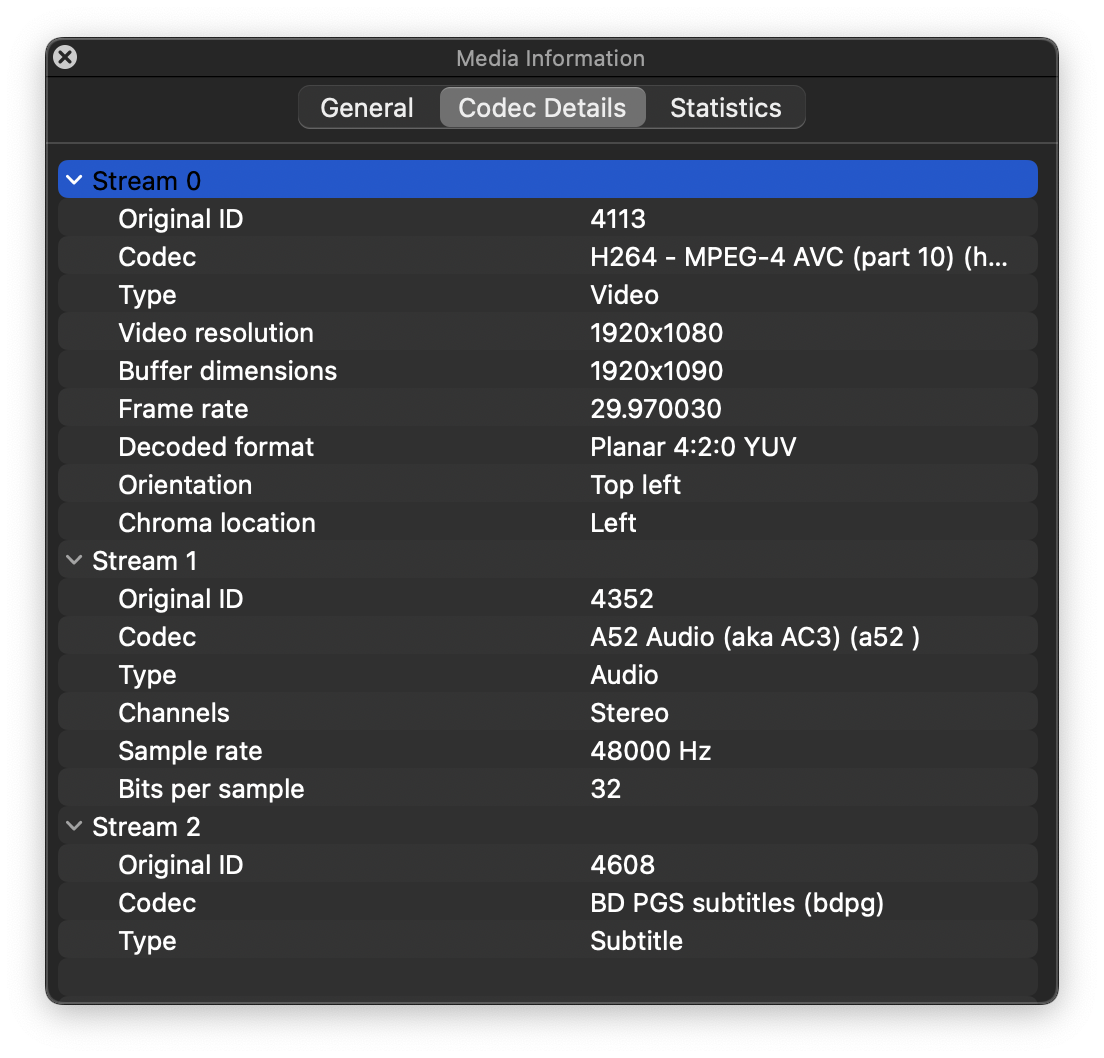Screen dimensions: 1104x1058
Task: Select the Sample rate 48000 Hz row
Action: click(x=547, y=751)
